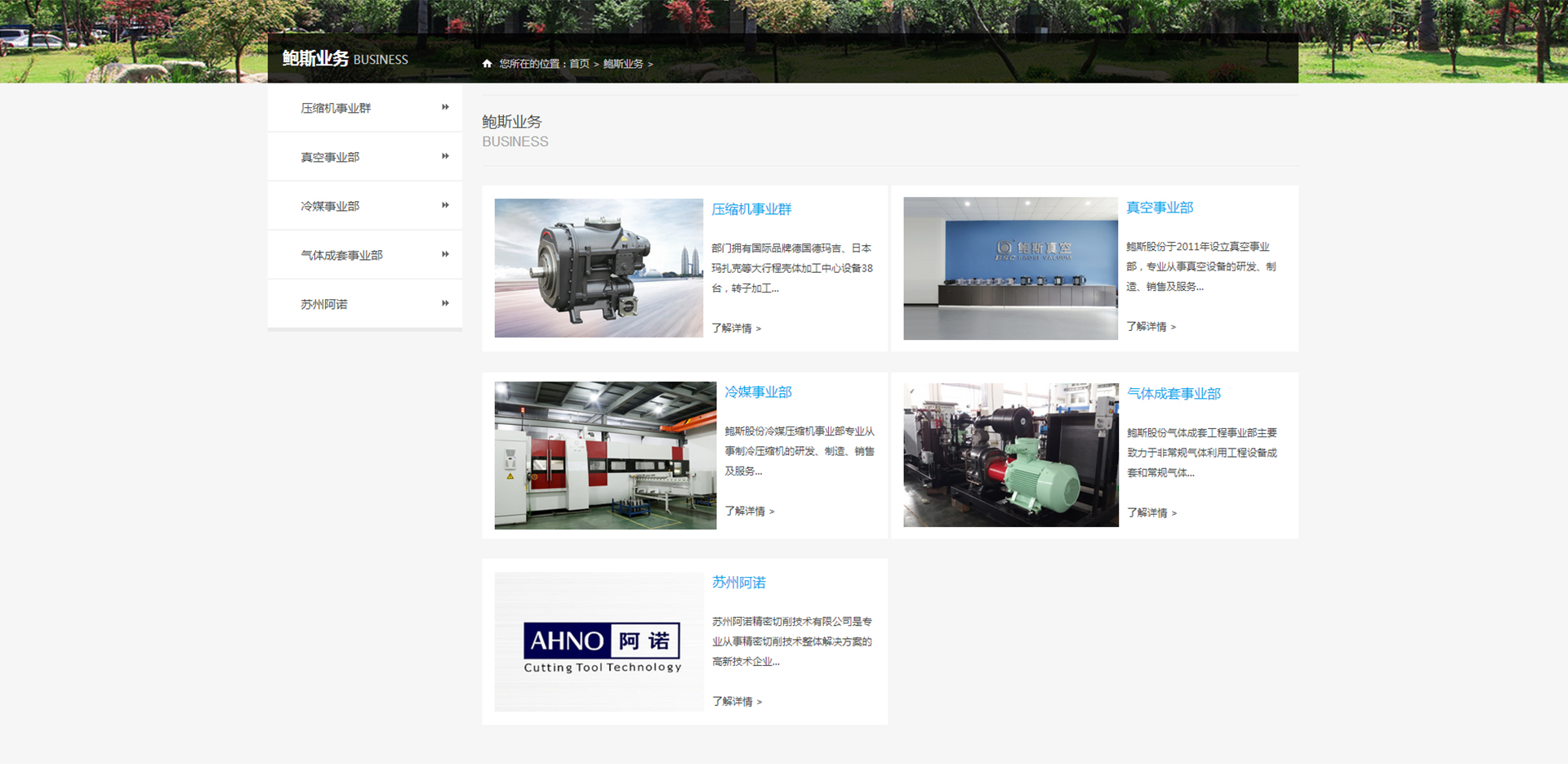Click the 首页 breadcrumb link

point(579,64)
